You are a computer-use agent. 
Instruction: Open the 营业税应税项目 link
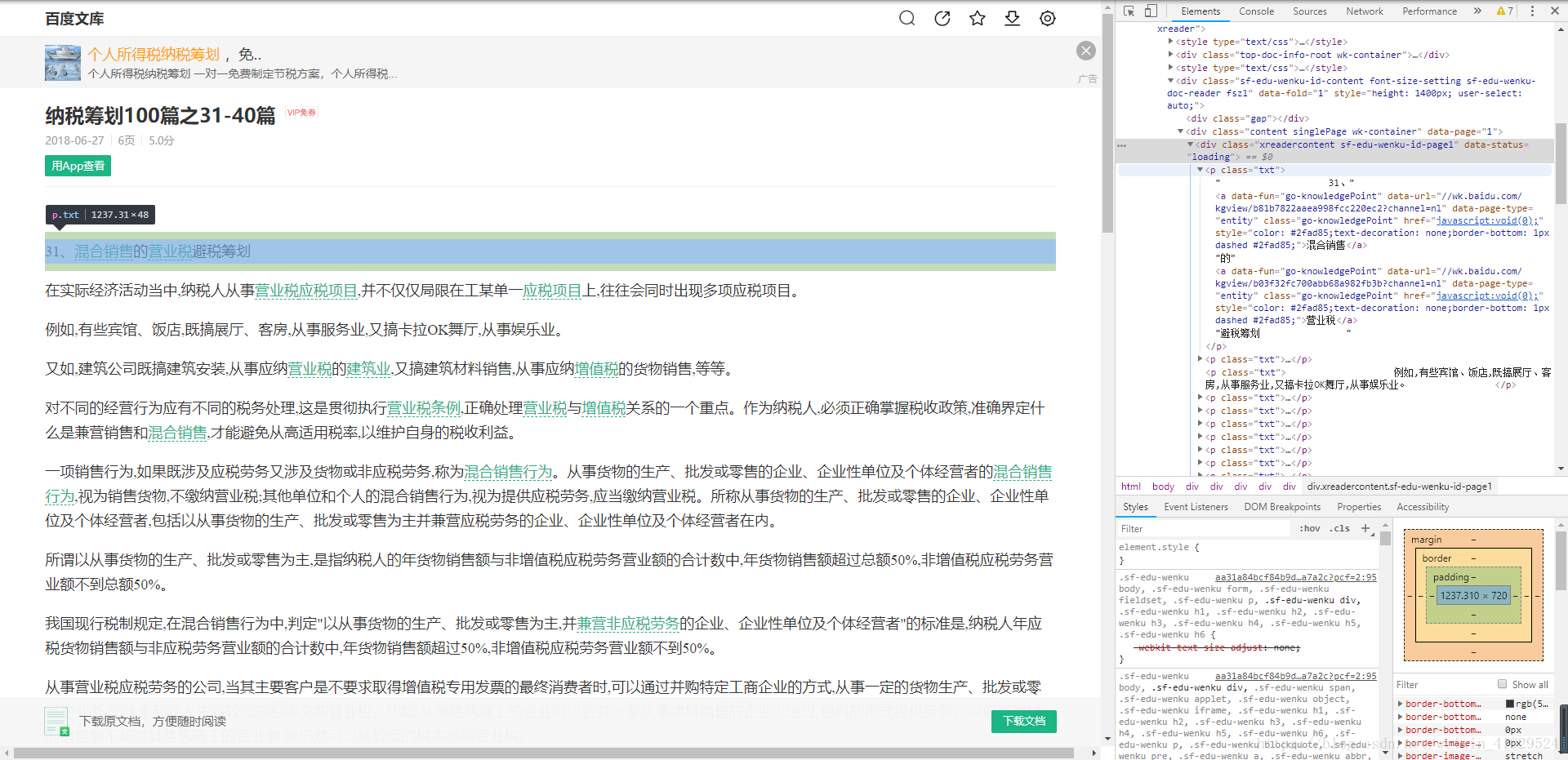pyautogui.click(x=306, y=291)
